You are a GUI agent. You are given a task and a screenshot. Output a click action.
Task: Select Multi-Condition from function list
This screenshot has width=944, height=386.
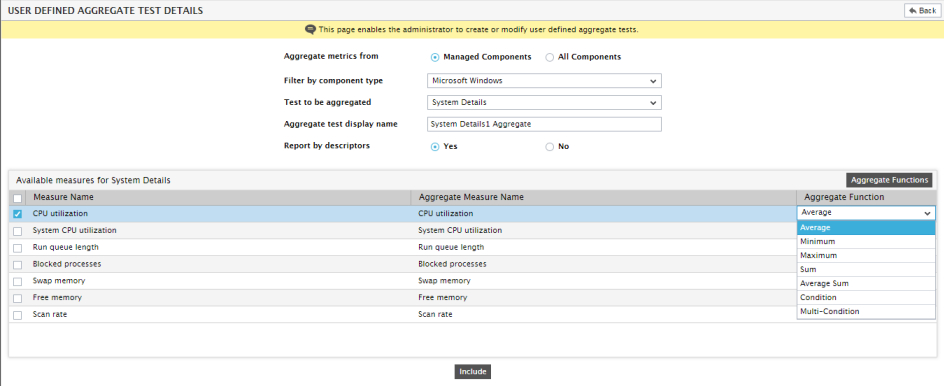pos(866,311)
